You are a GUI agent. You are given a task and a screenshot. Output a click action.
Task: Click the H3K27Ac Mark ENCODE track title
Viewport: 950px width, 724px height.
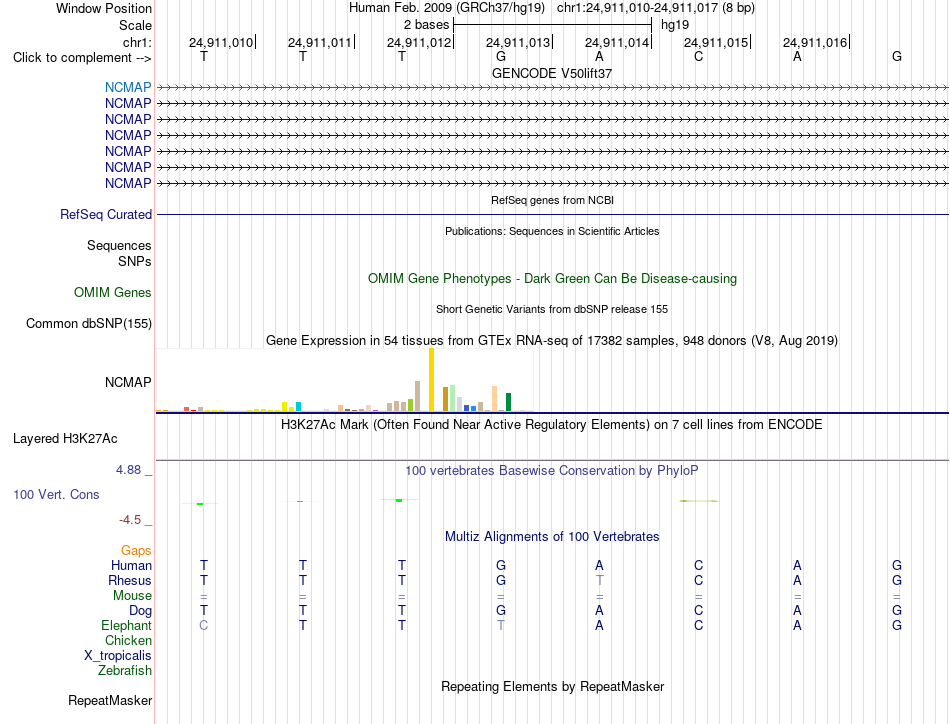click(552, 424)
